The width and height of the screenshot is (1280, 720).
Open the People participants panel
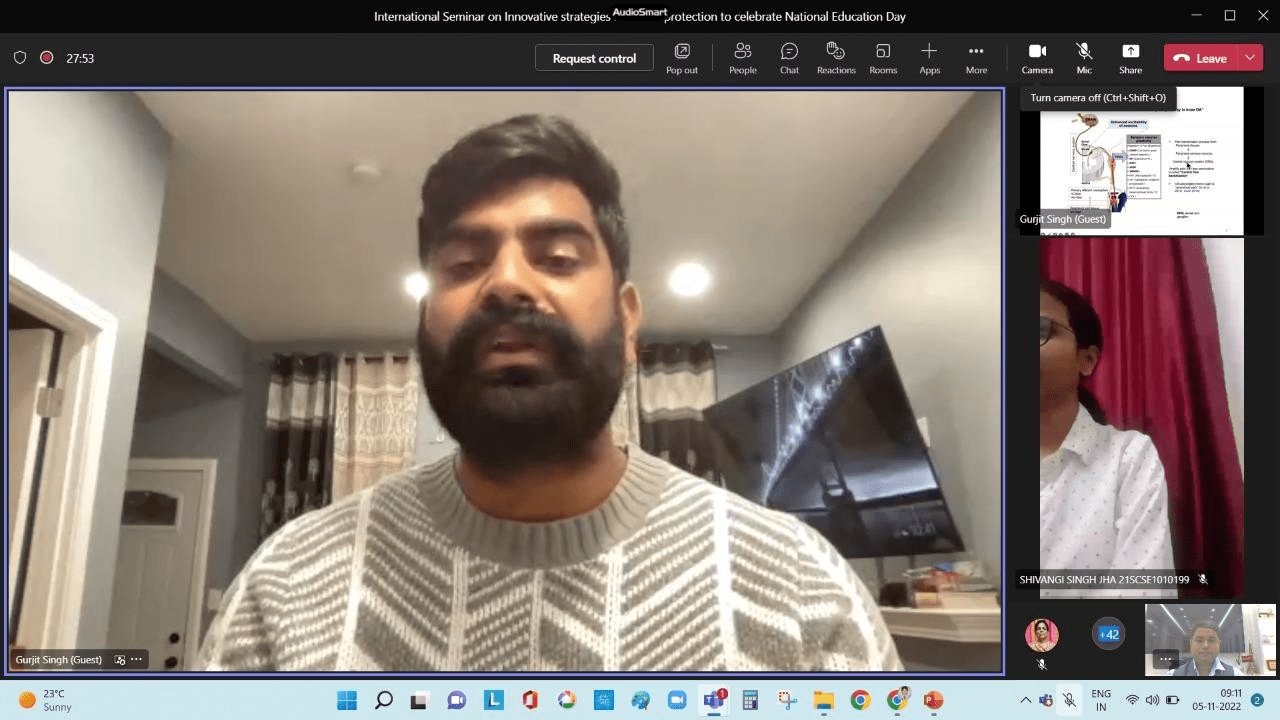coord(742,58)
